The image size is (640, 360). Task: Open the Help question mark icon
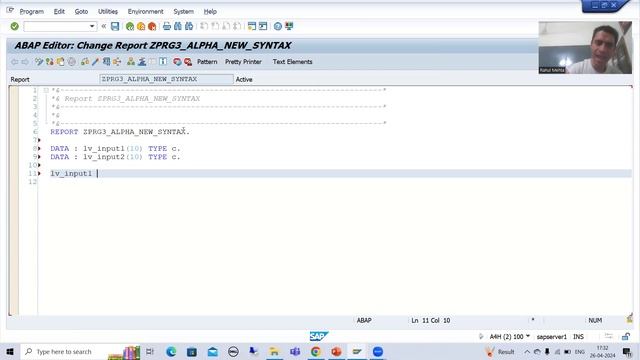click(278, 26)
